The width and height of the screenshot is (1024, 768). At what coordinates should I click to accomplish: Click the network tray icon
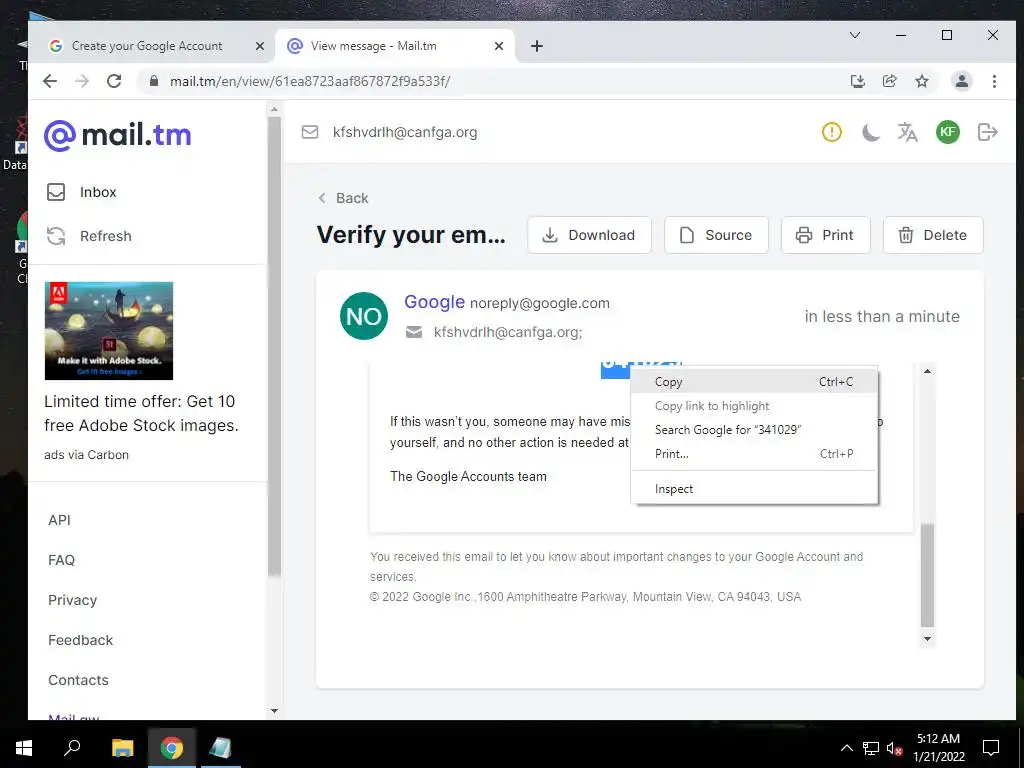coord(871,748)
